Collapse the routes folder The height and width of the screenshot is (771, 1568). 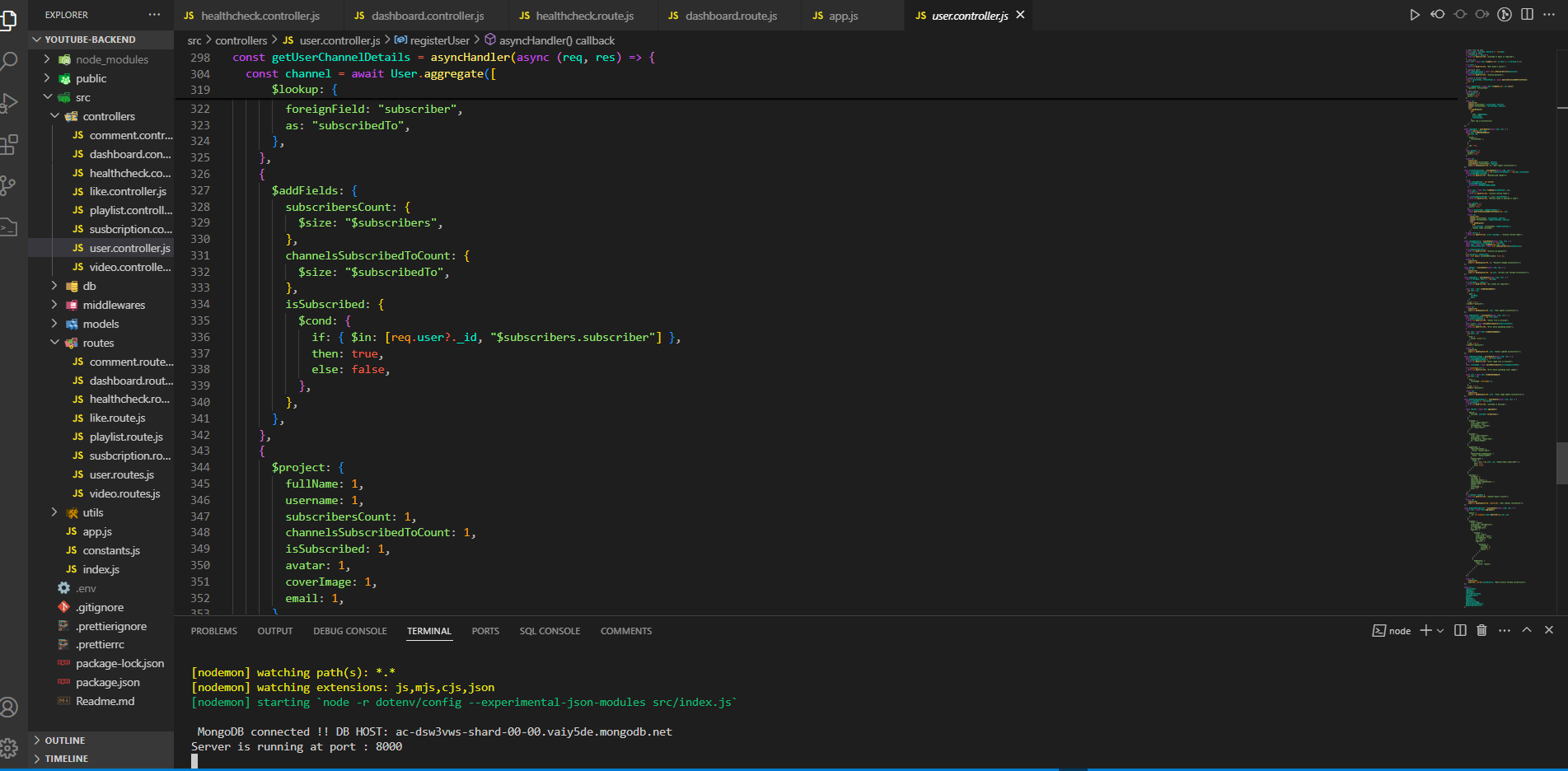click(101, 343)
